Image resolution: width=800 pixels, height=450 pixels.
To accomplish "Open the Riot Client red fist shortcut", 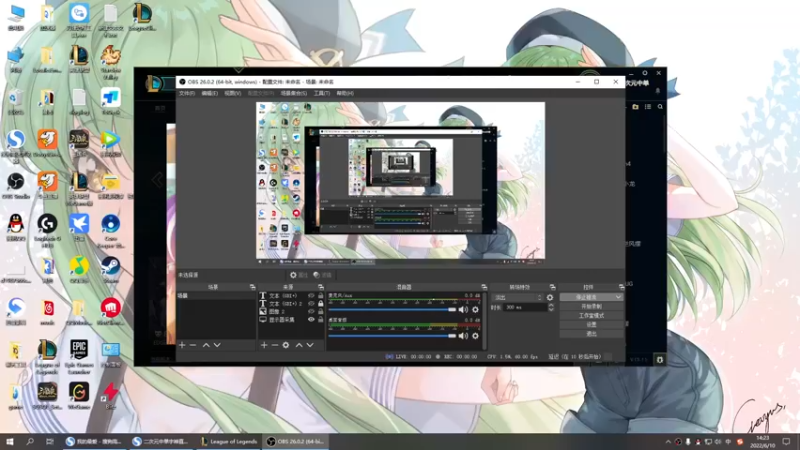I will click(110, 312).
